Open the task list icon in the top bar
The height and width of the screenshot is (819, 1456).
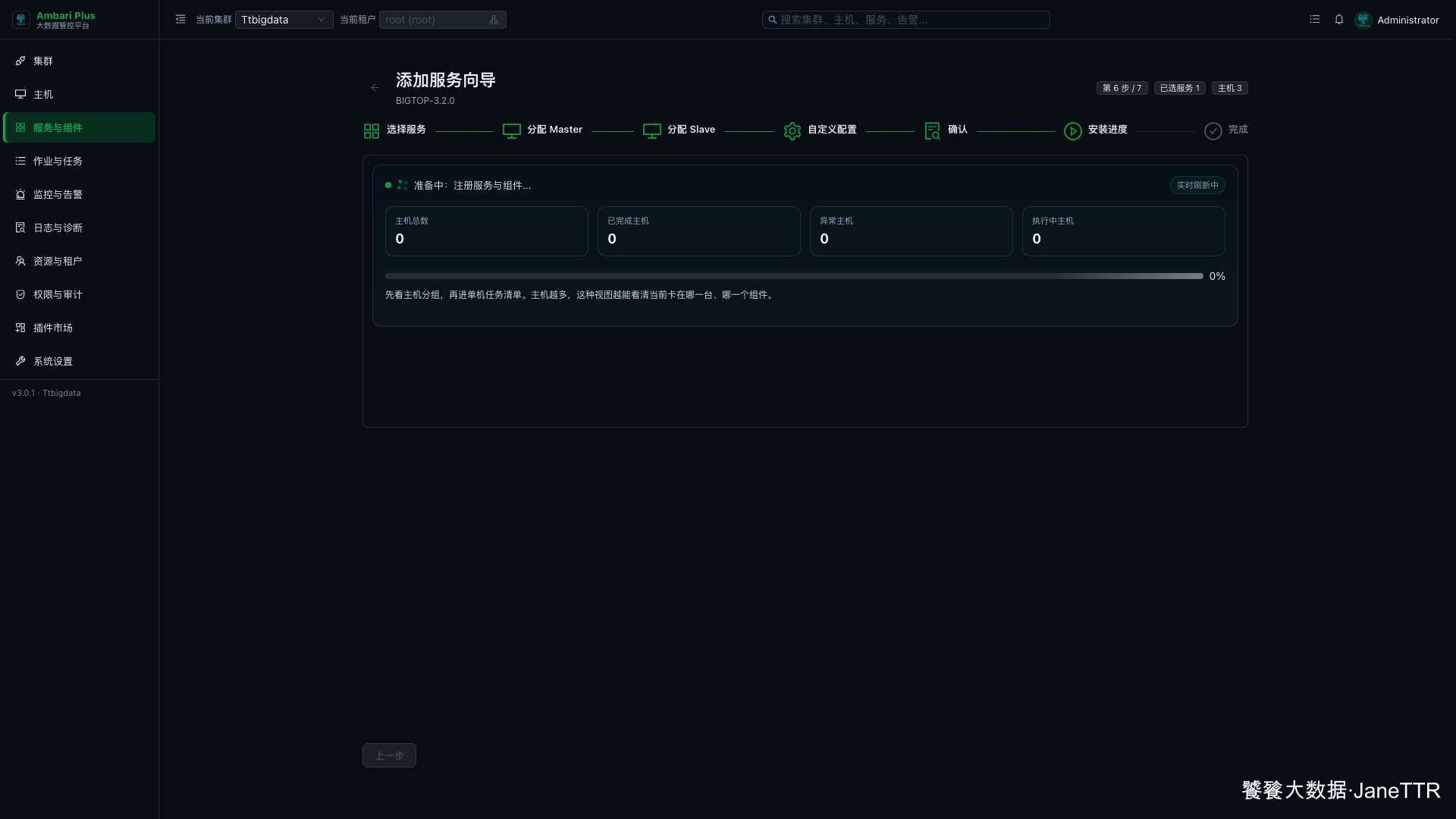[1315, 20]
